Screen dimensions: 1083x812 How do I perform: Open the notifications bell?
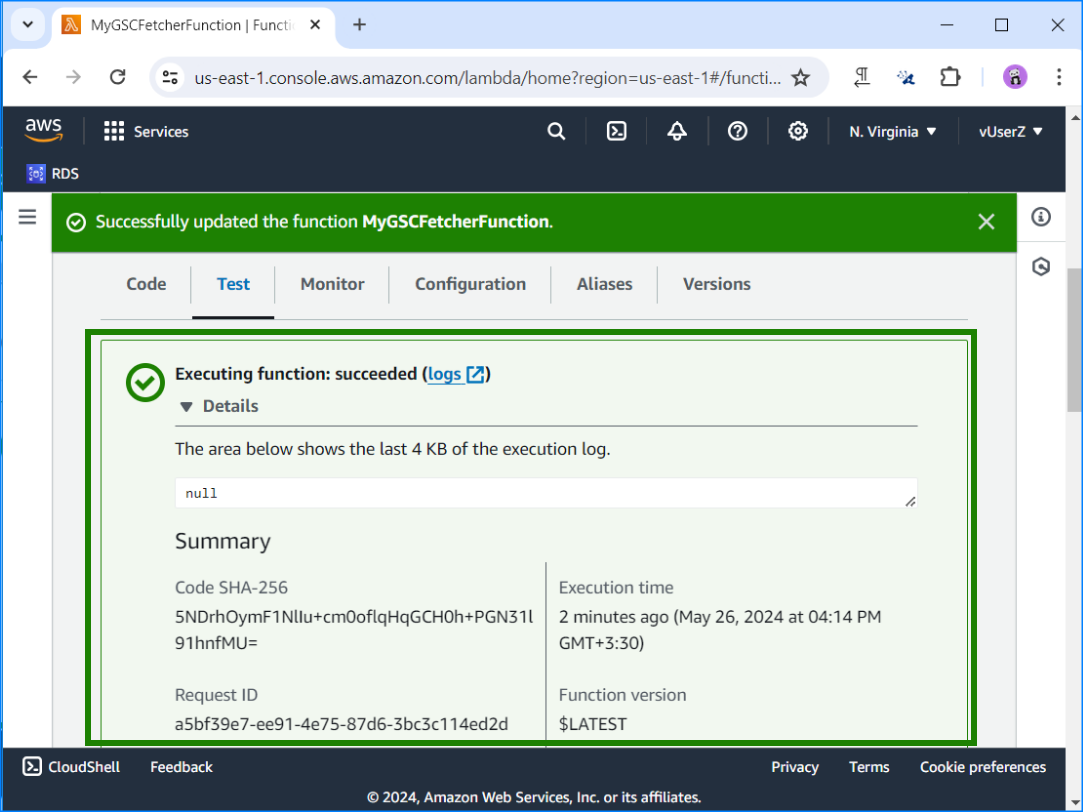tap(677, 130)
